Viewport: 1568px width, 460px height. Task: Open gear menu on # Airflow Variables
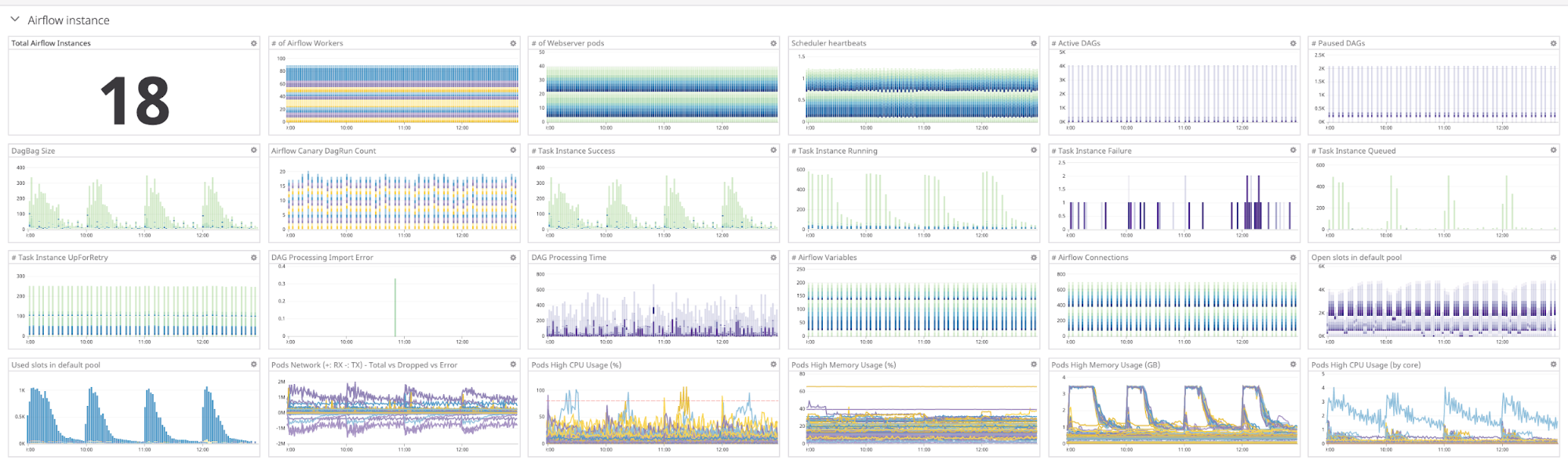coord(1033,257)
